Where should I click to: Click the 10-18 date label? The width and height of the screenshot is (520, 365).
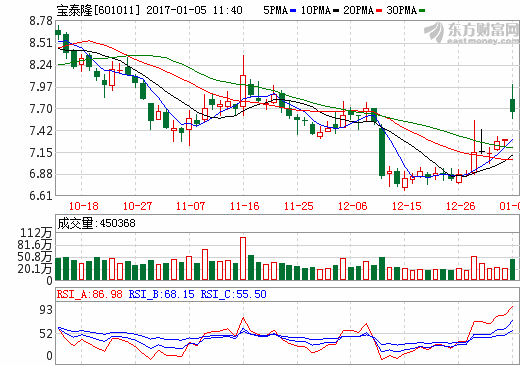click(x=83, y=206)
